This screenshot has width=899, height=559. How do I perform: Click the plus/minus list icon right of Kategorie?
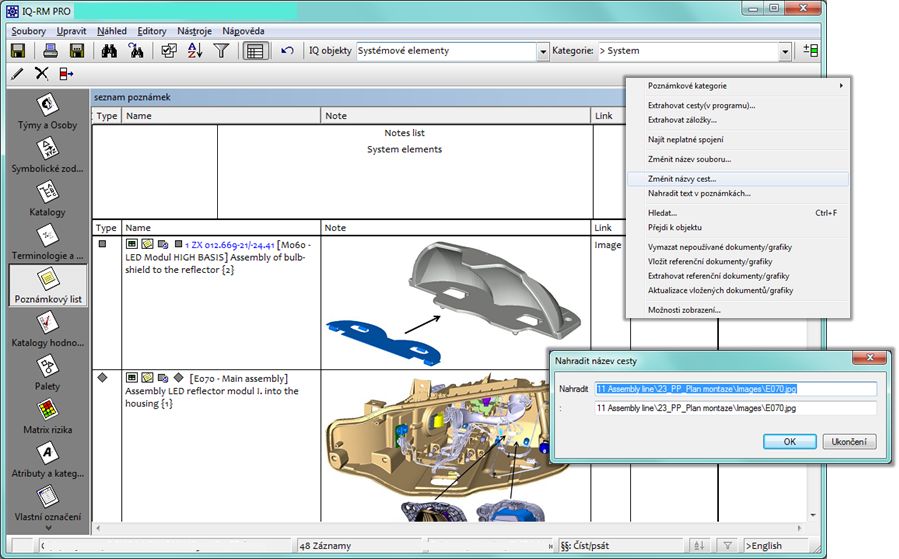810,50
